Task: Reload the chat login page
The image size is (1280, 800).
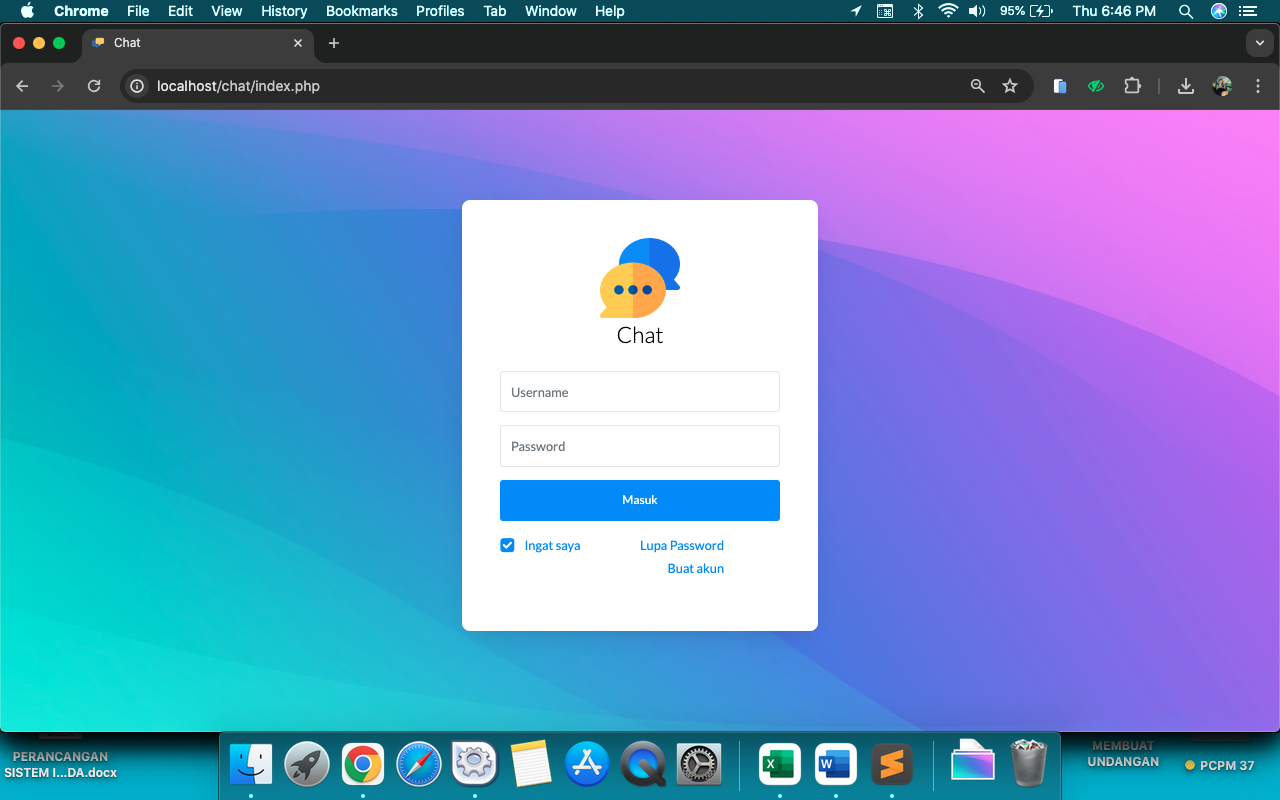Action: pyautogui.click(x=94, y=86)
